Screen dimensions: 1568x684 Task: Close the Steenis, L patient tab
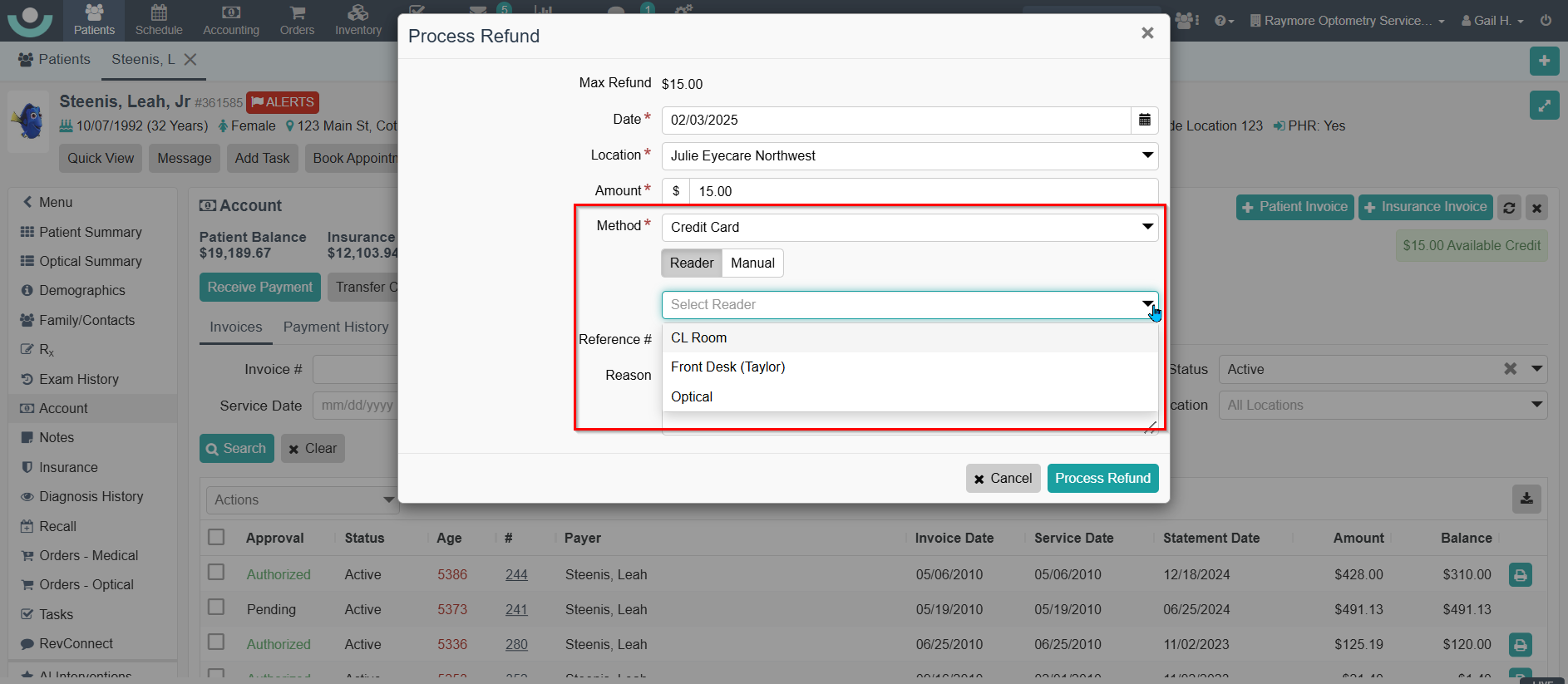[x=190, y=60]
